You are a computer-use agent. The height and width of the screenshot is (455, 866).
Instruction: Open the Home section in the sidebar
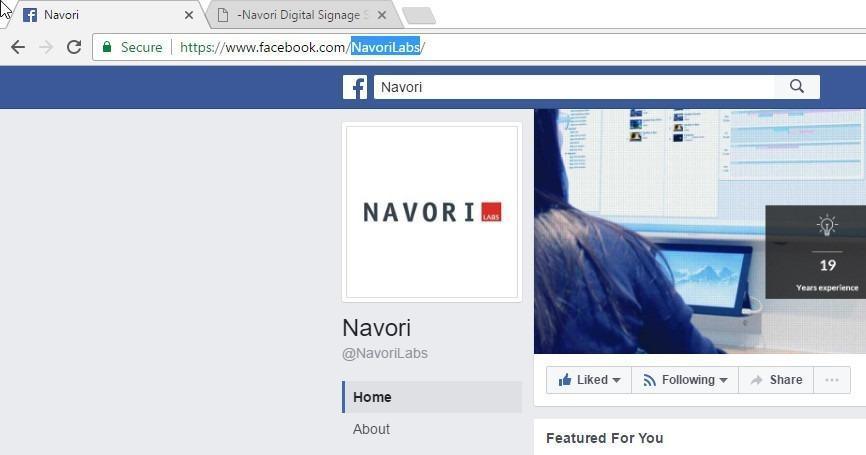point(432,397)
